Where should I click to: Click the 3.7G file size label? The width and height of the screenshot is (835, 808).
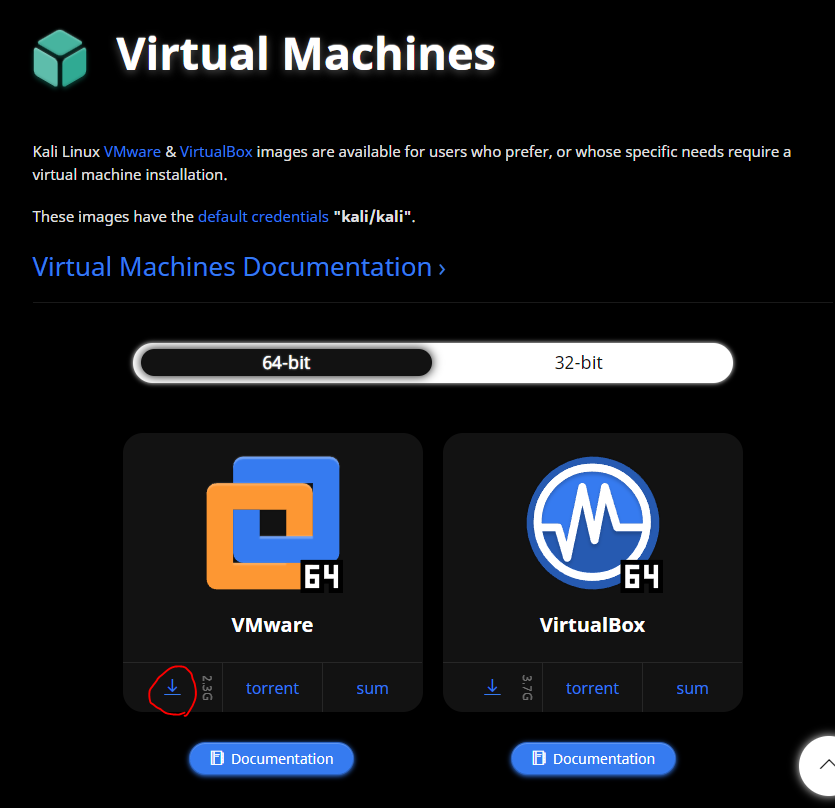pyautogui.click(x=527, y=688)
